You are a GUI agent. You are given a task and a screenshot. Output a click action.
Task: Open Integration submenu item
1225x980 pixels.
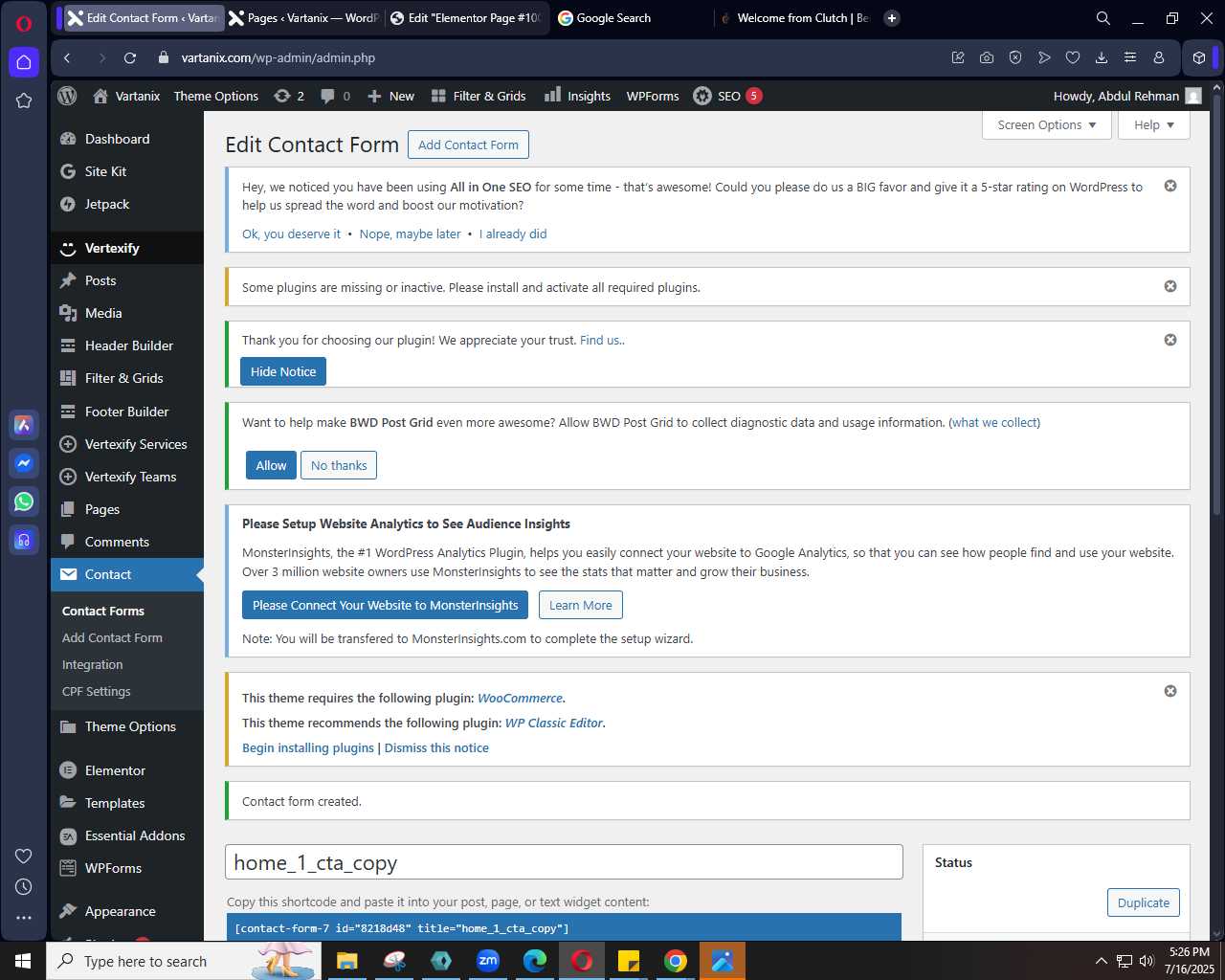pyautogui.click(x=93, y=664)
